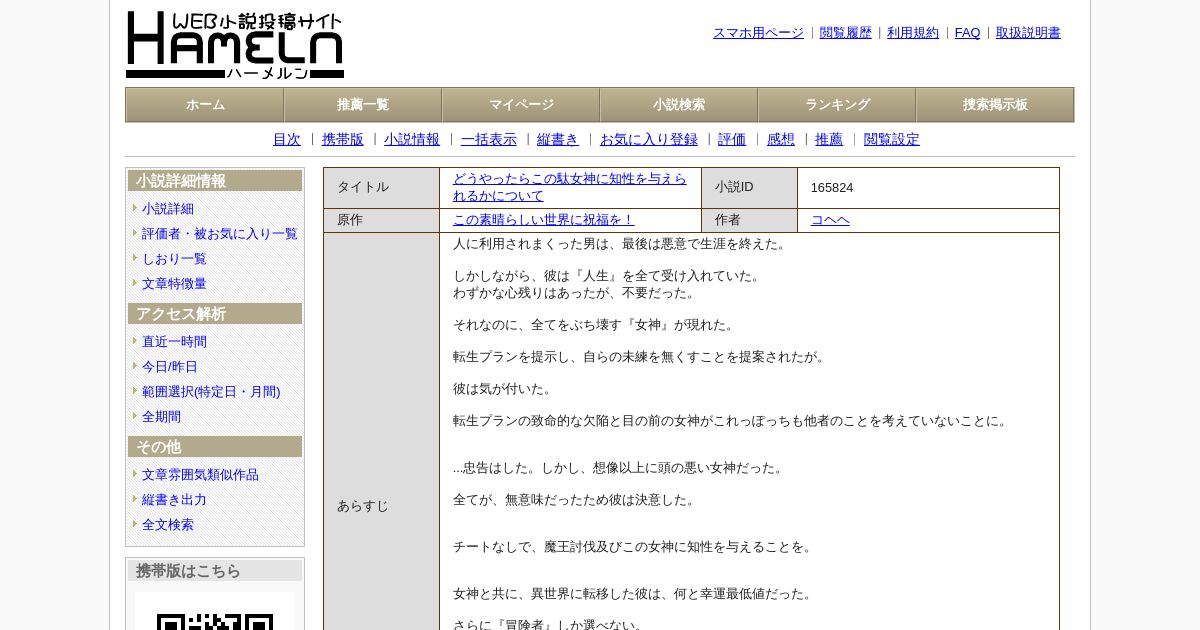Open the 評価 link
Viewport: 1200px width, 630px height.
[x=732, y=140]
